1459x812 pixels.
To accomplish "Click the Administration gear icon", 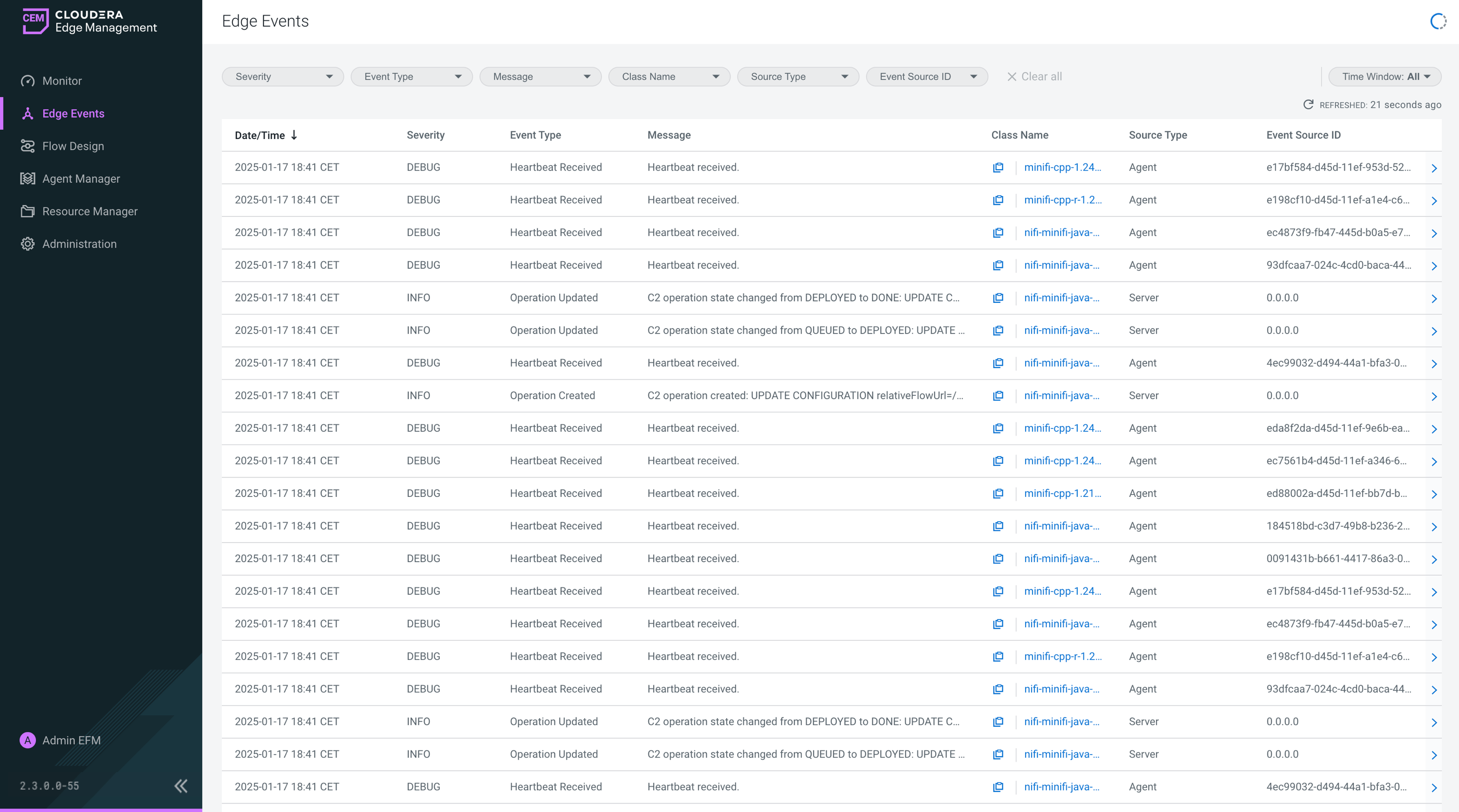I will tap(28, 244).
